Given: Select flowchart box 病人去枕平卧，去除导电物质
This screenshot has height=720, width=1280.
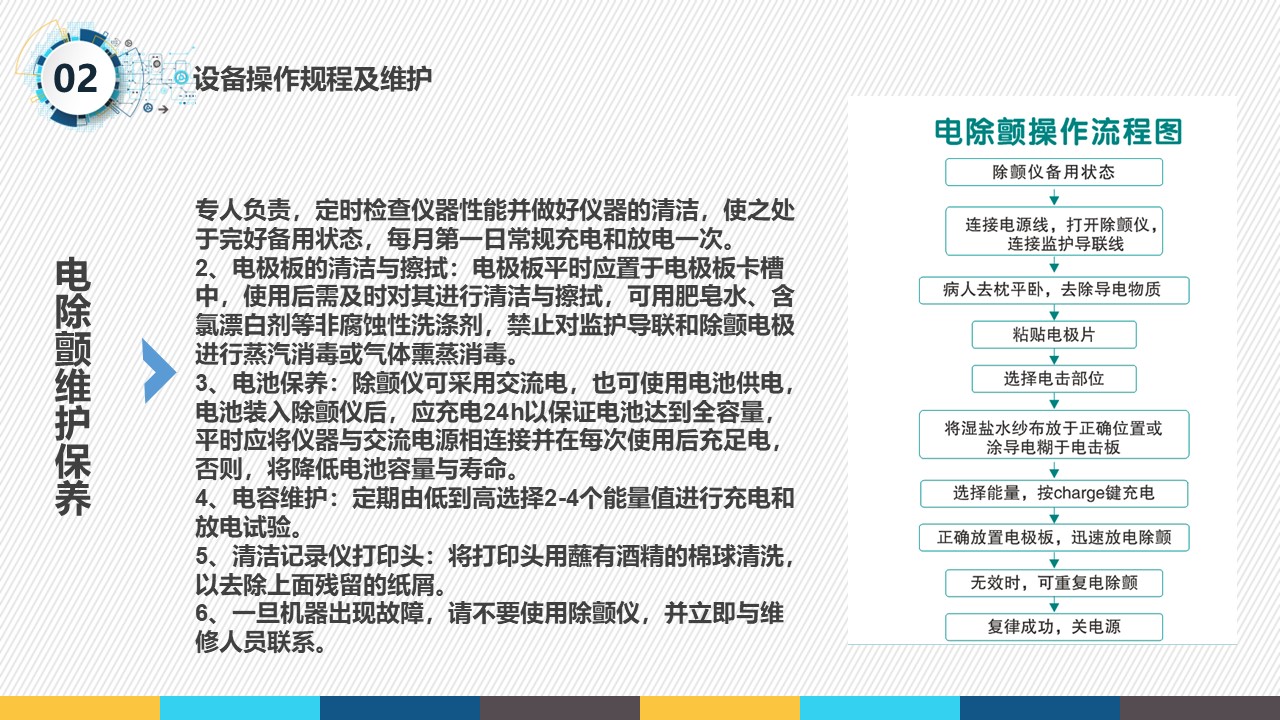Looking at the screenshot, I should click(x=1054, y=291).
